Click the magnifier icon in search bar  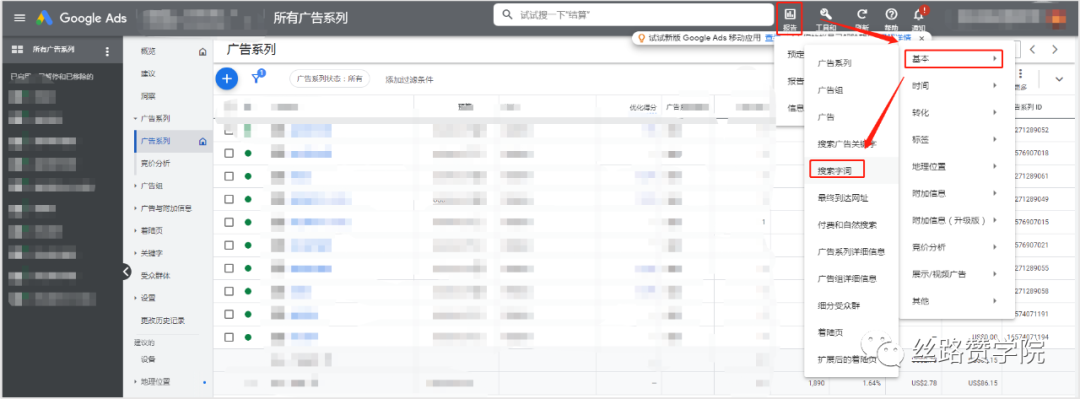[508, 14]
